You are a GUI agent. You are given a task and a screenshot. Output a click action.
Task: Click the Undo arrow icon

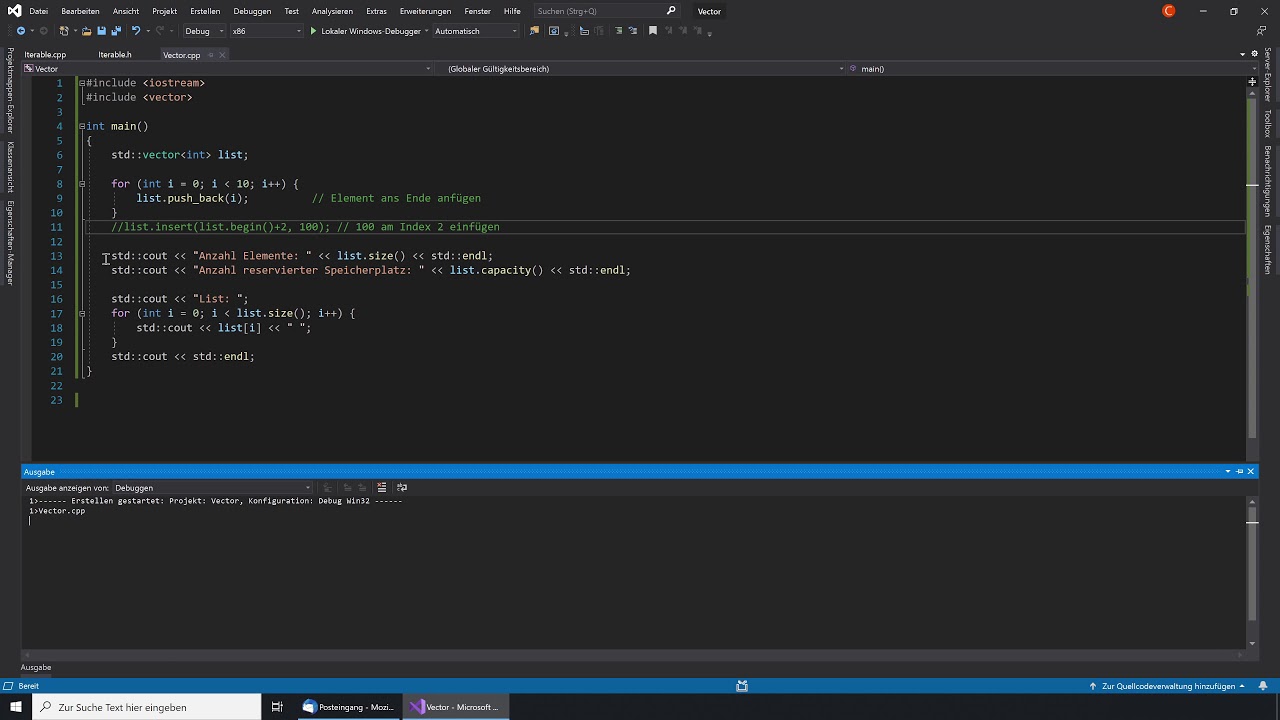tap(137, 31)
